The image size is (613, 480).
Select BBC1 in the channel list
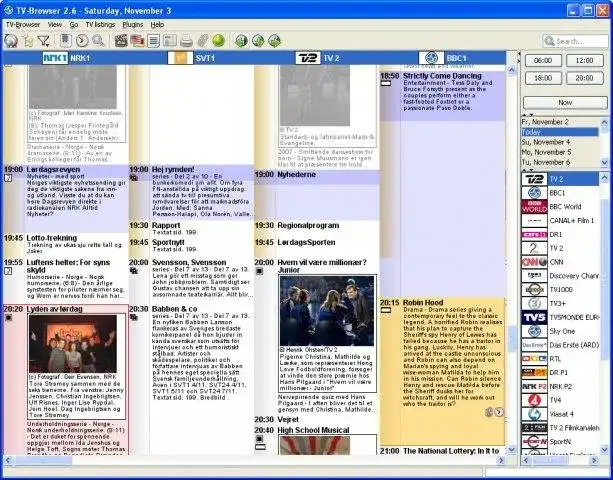click(560, 193)
